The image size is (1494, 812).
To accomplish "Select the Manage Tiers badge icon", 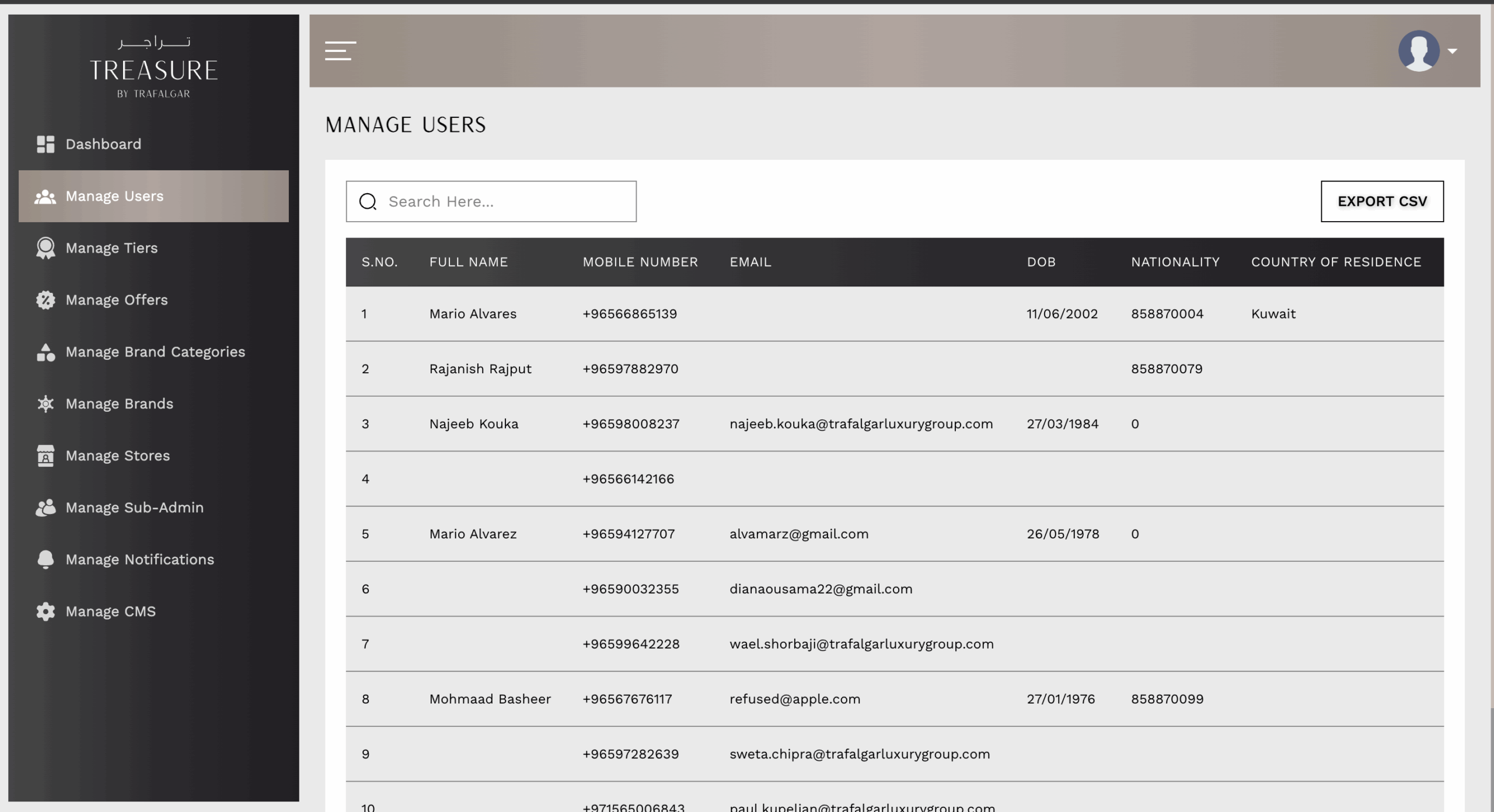I will tap(46, 248).
